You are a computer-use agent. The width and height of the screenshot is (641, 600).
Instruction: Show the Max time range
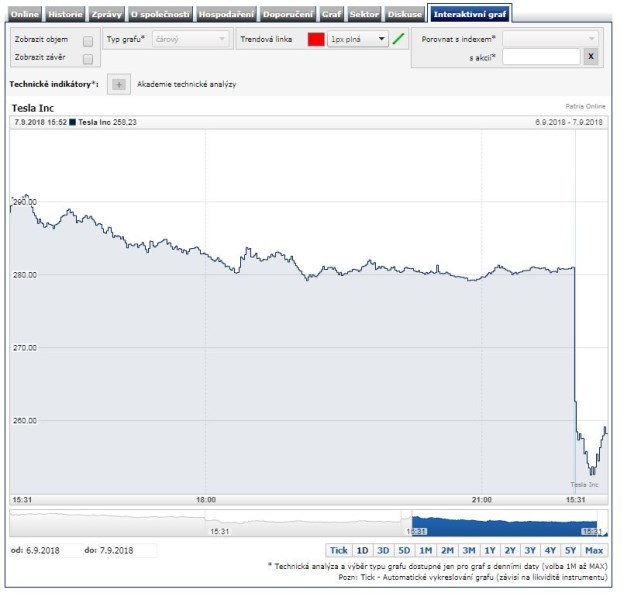coord(594,551)
